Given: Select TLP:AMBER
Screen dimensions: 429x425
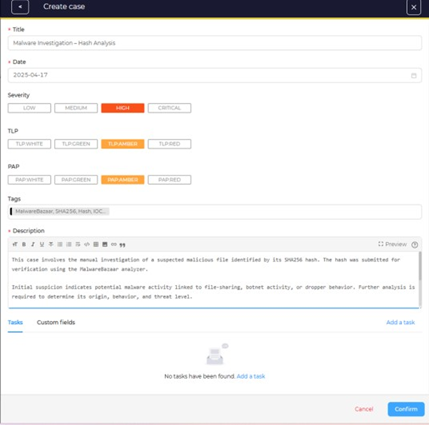Looking at the screenshot, I should click(x=123, y=144).
